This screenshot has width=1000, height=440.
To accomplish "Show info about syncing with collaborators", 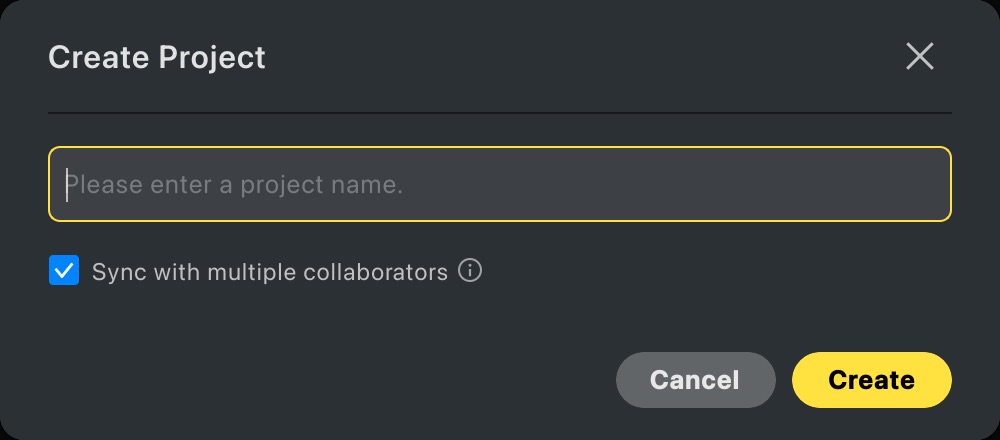I will (470, 271).
